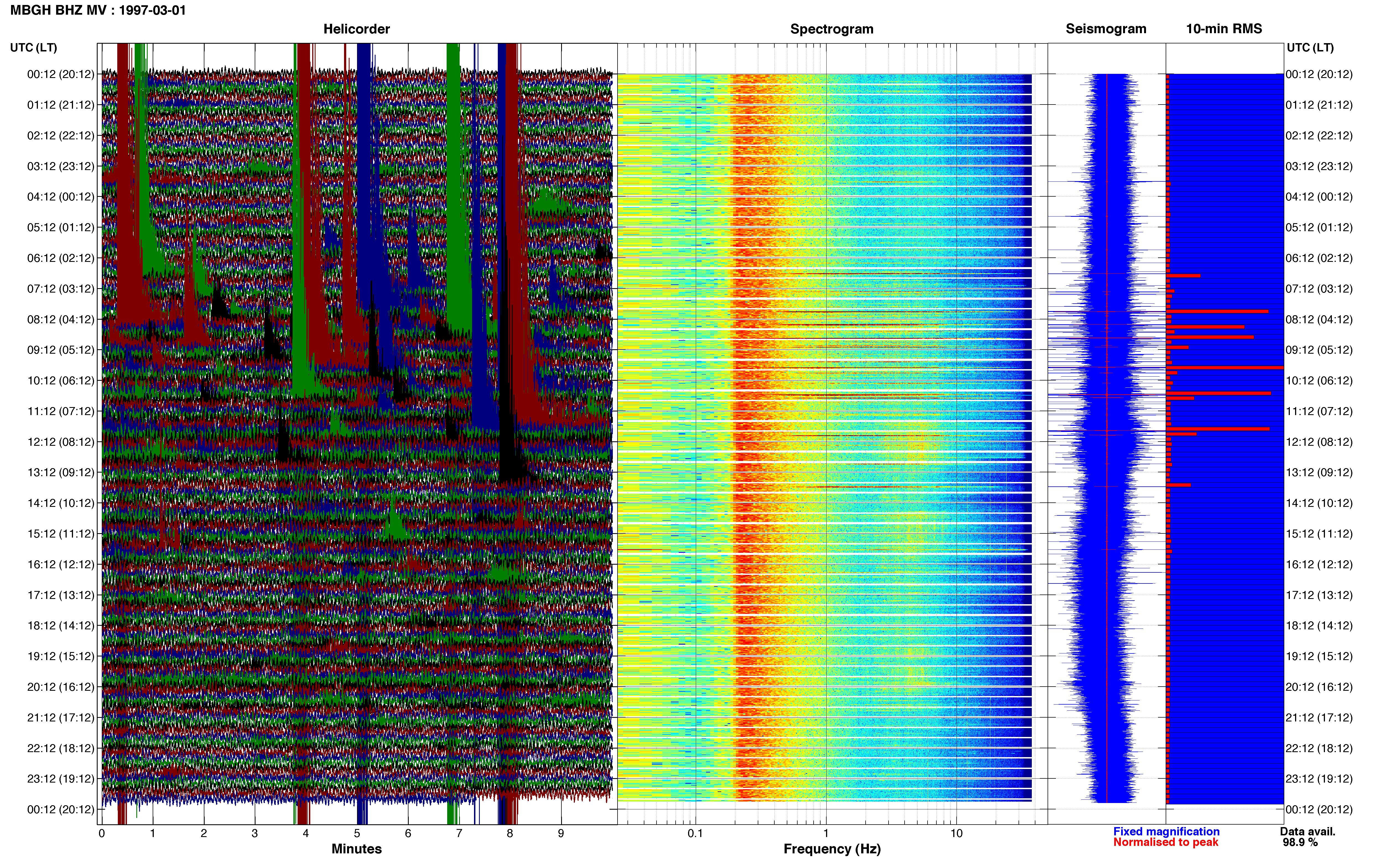
Task: Click the 'Frequency (Hz)' axis label
Action: coord(832,848)
